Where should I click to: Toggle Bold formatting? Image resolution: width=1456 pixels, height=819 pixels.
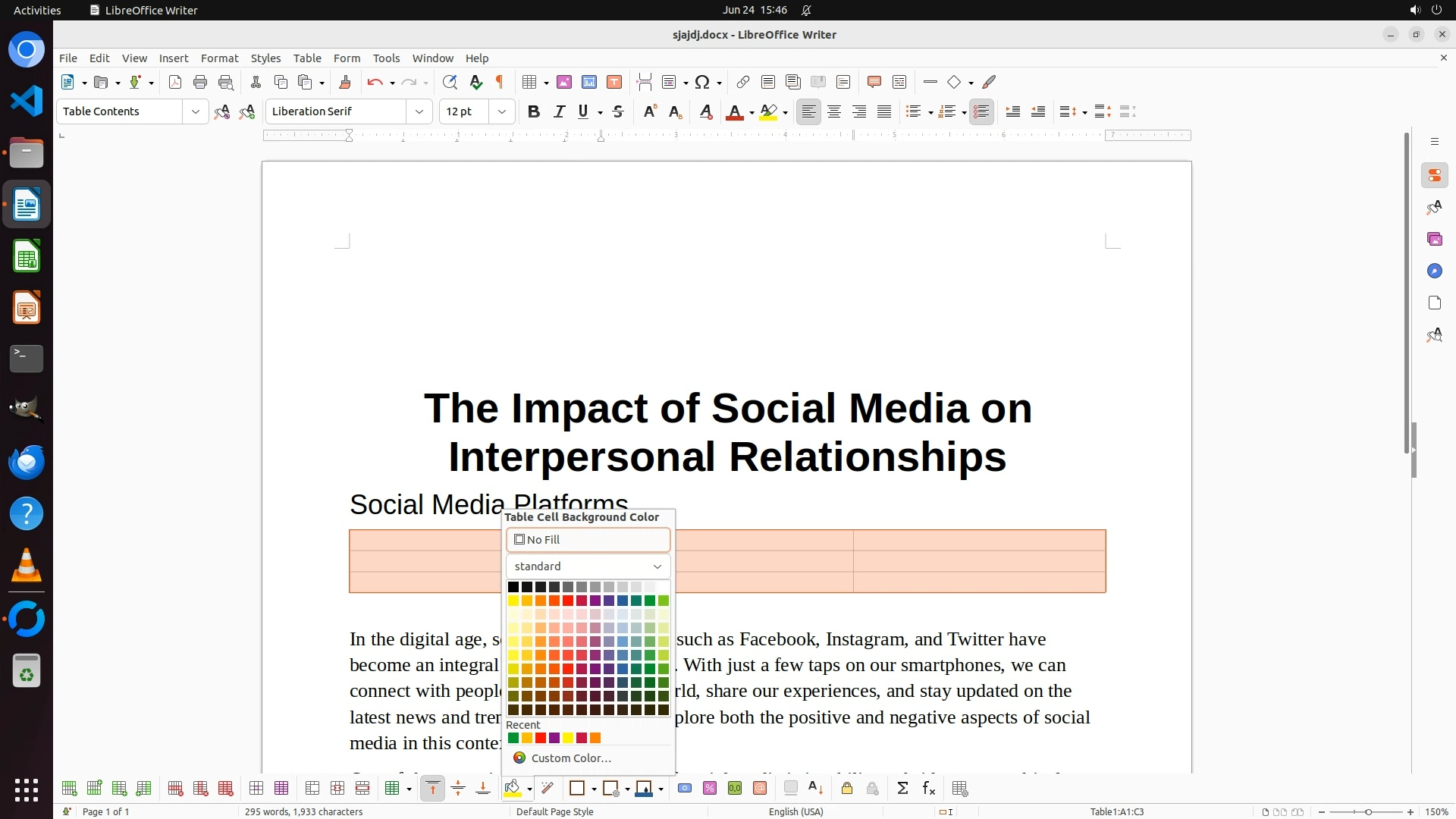click(534, 111)
